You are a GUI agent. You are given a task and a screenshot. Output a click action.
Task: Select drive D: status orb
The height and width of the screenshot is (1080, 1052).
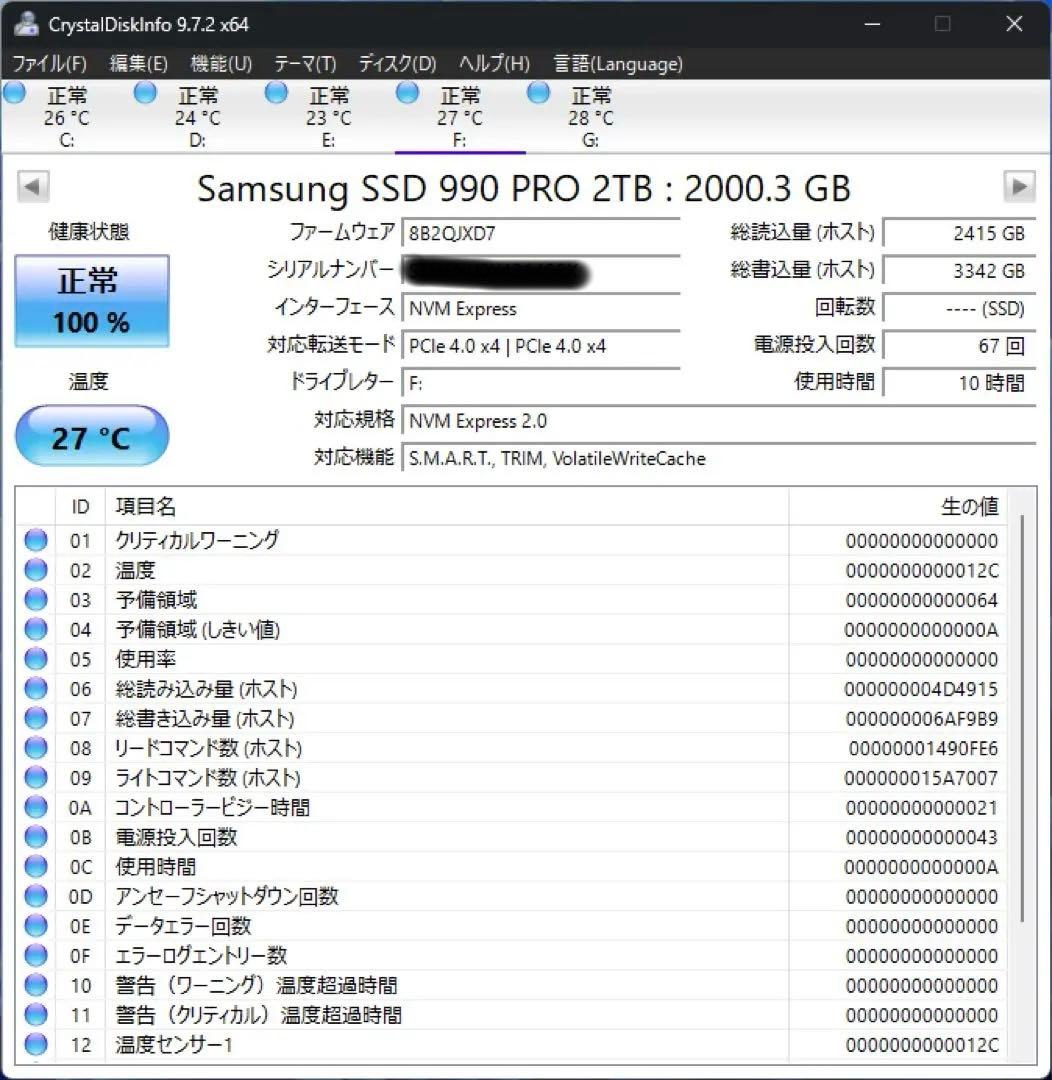click(x=146, y=94)
